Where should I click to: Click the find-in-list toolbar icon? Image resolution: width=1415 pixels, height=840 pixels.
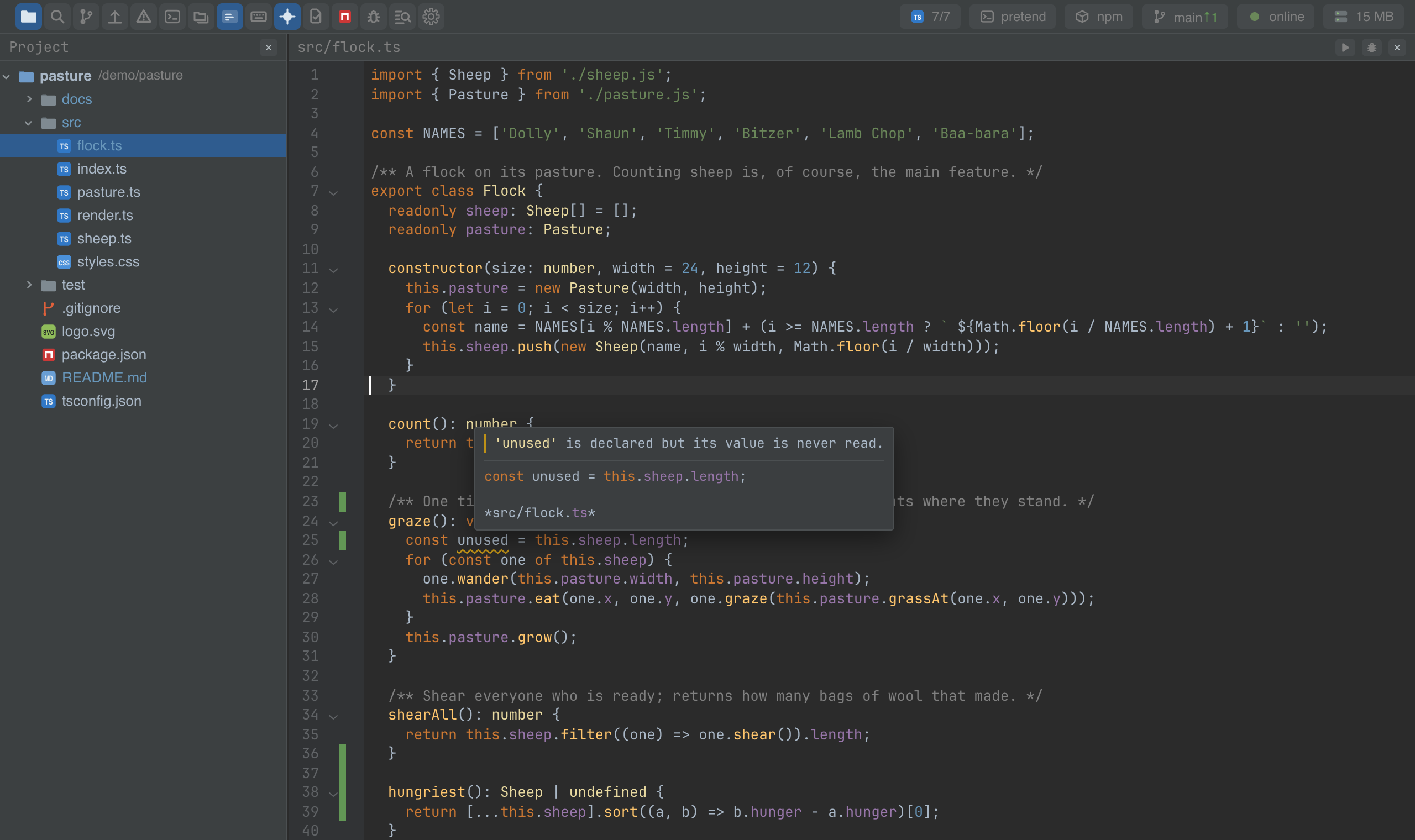402,17
